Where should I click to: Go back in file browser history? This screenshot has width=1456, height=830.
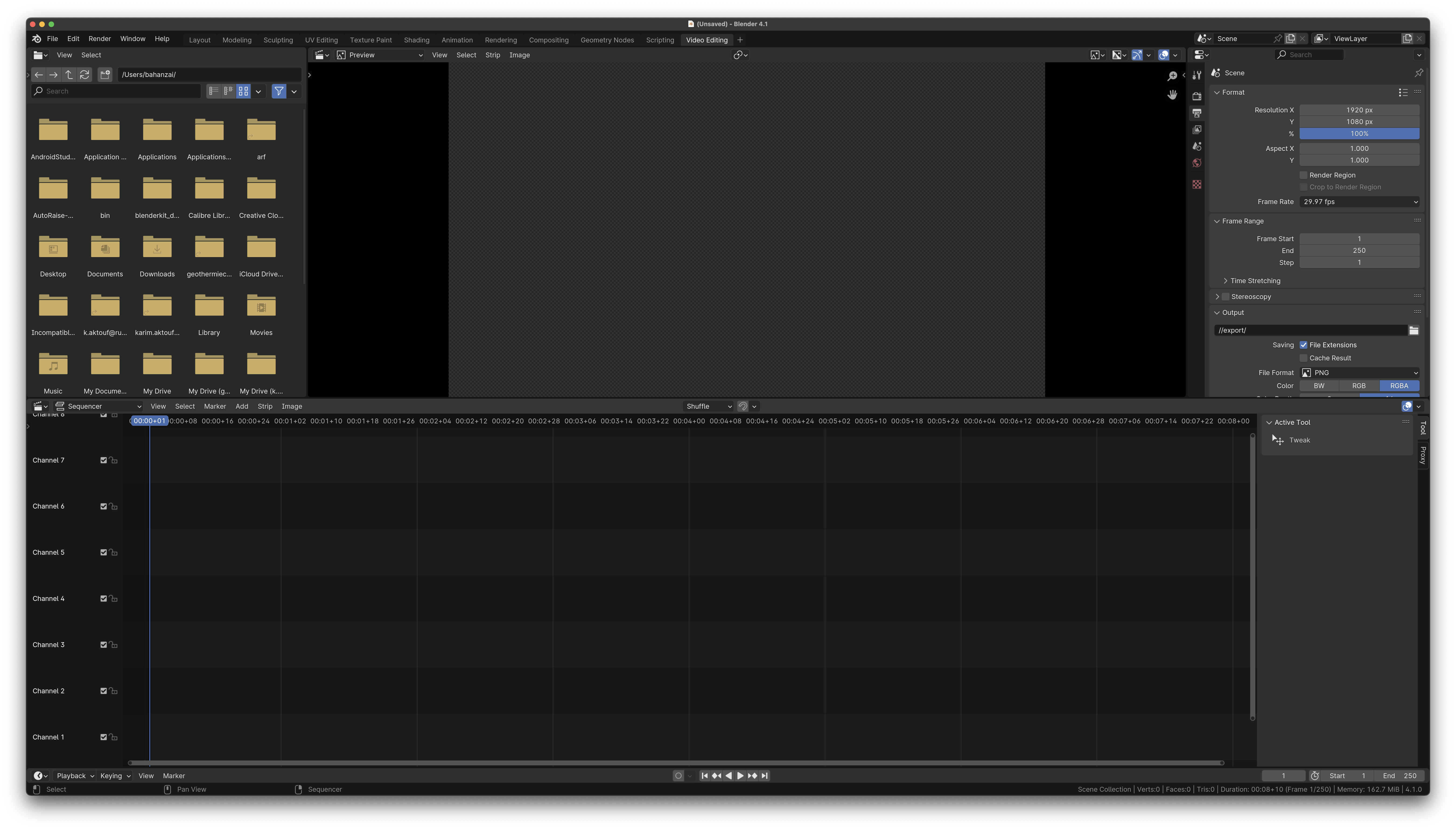[x=39, y=75]
